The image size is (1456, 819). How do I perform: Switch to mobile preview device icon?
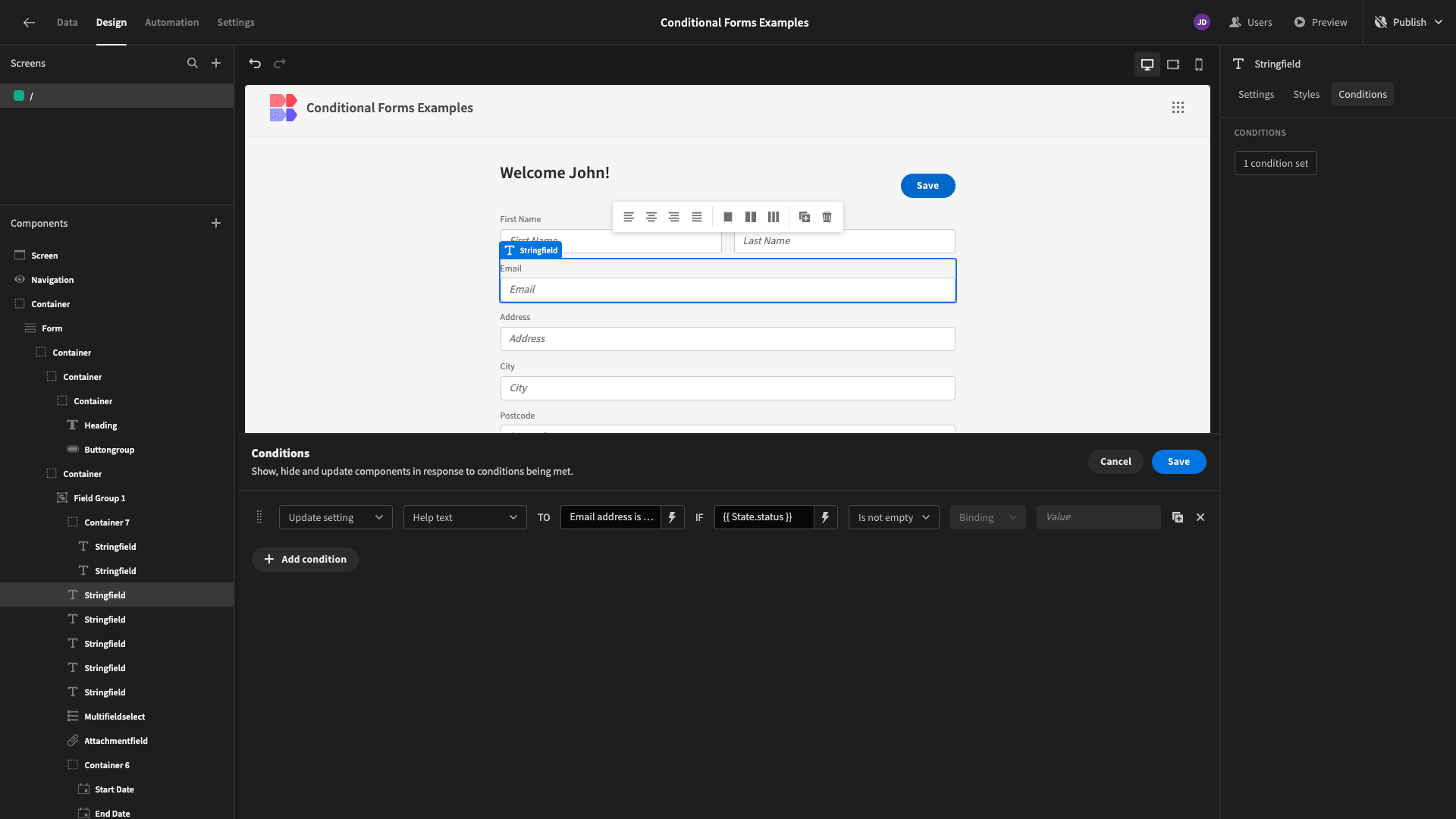click(x=1199, y=64)
